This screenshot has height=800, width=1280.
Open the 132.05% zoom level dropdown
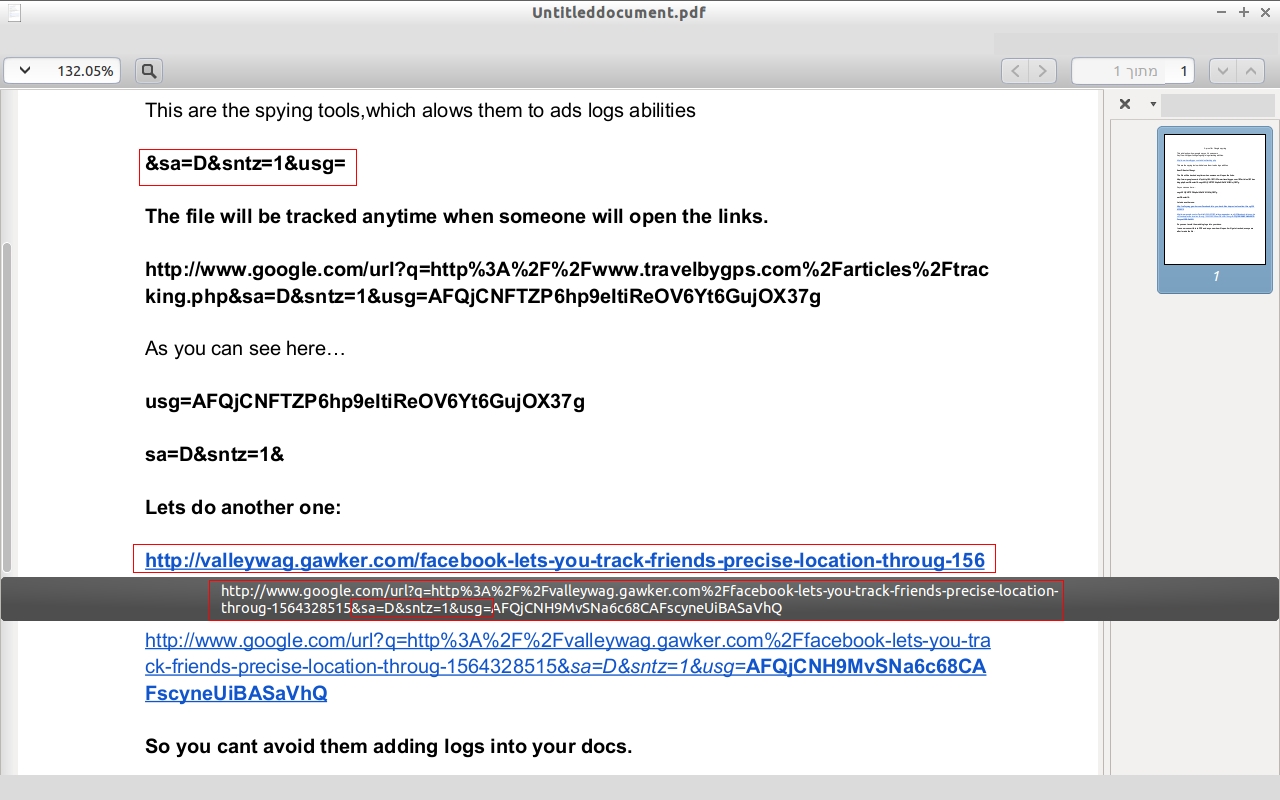click(62, 71)
